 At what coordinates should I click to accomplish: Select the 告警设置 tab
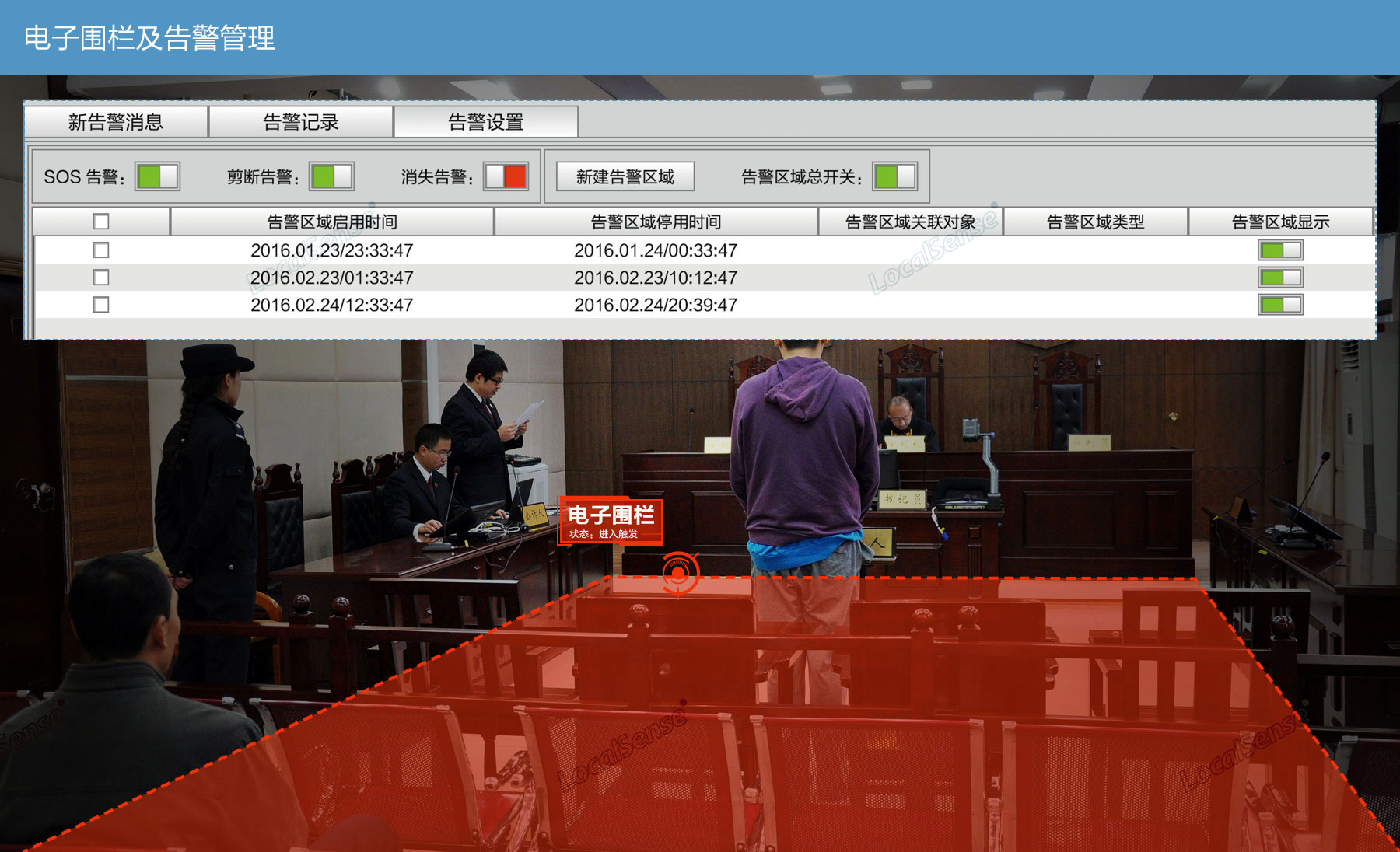point(486,122)
